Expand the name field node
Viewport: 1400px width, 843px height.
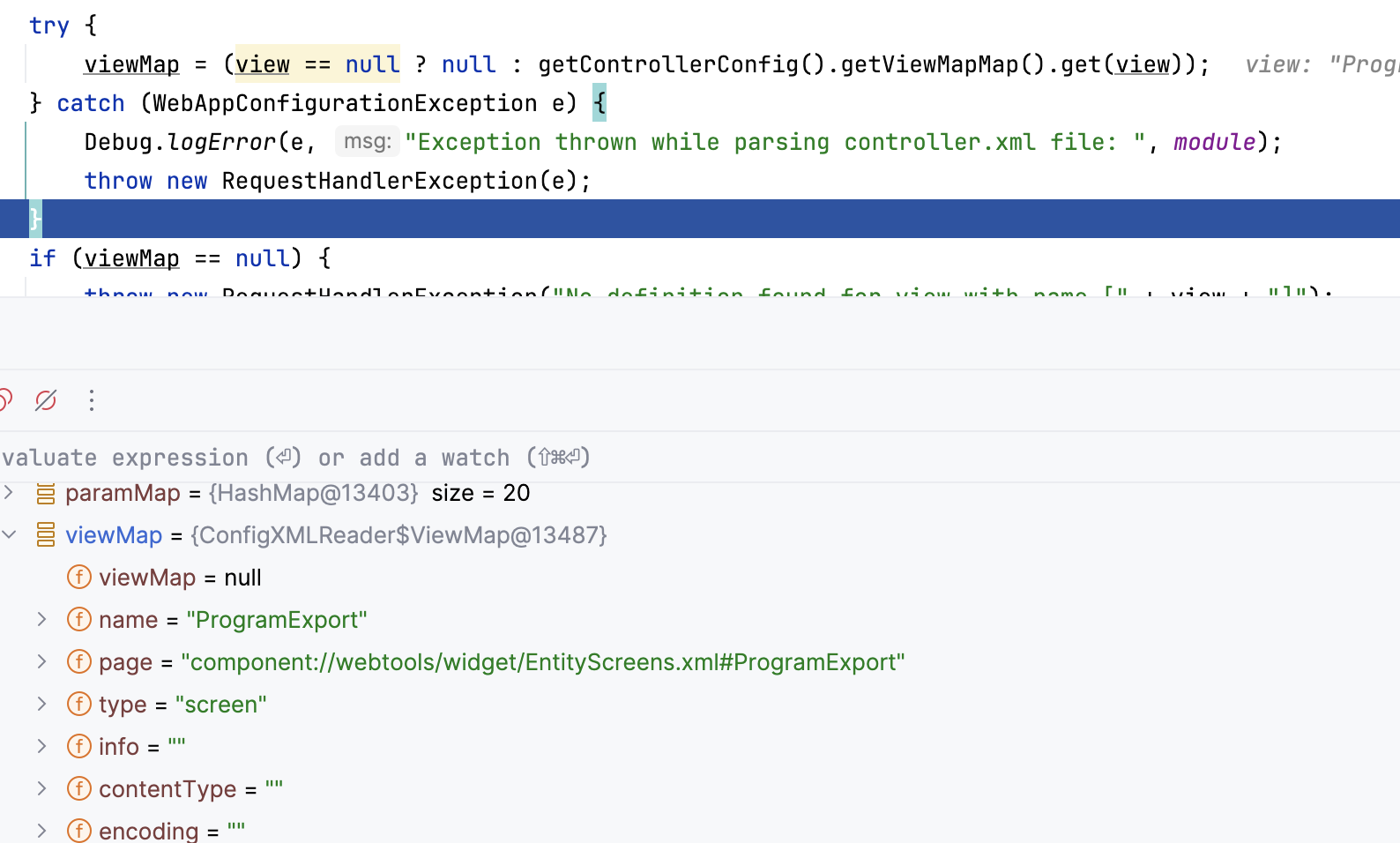click(41, 619)
